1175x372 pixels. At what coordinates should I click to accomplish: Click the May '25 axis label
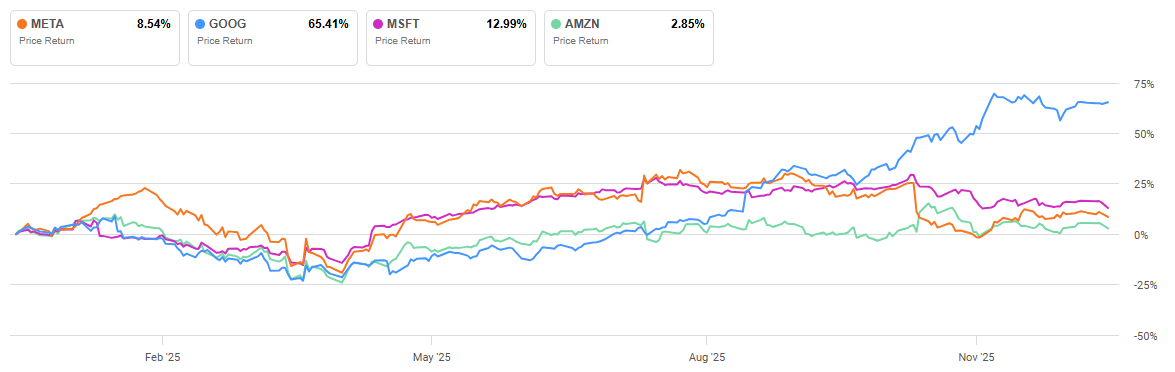click(432, 356)
